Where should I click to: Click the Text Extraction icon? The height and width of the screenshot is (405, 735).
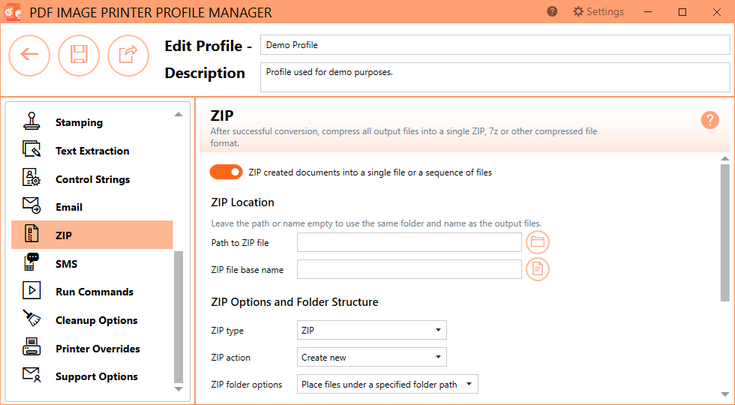32,150
